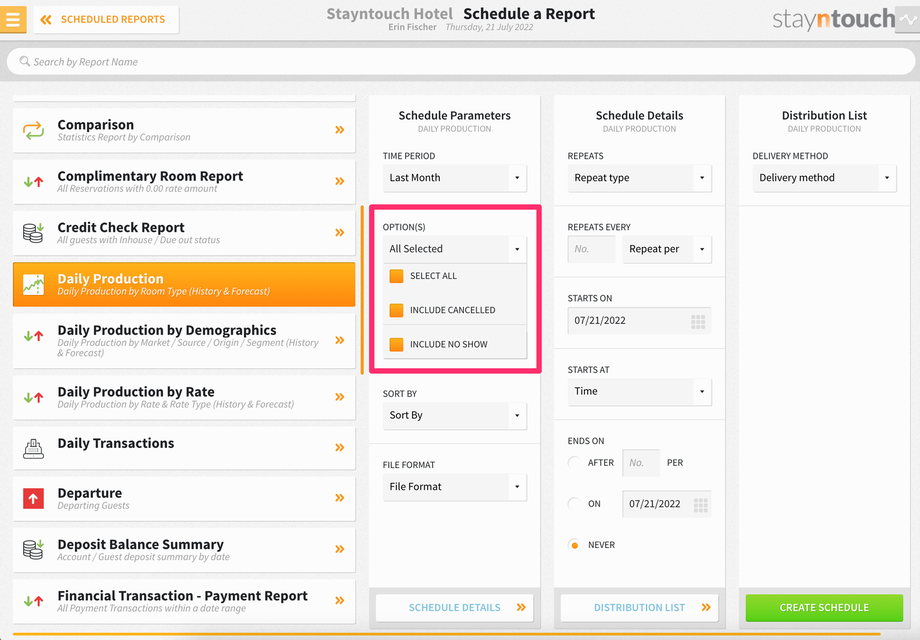Click the orange report list scrollbar
Image resolution: width=920 pixels, height=640 pixels.
pyautogui.click(x=362, y=289)
